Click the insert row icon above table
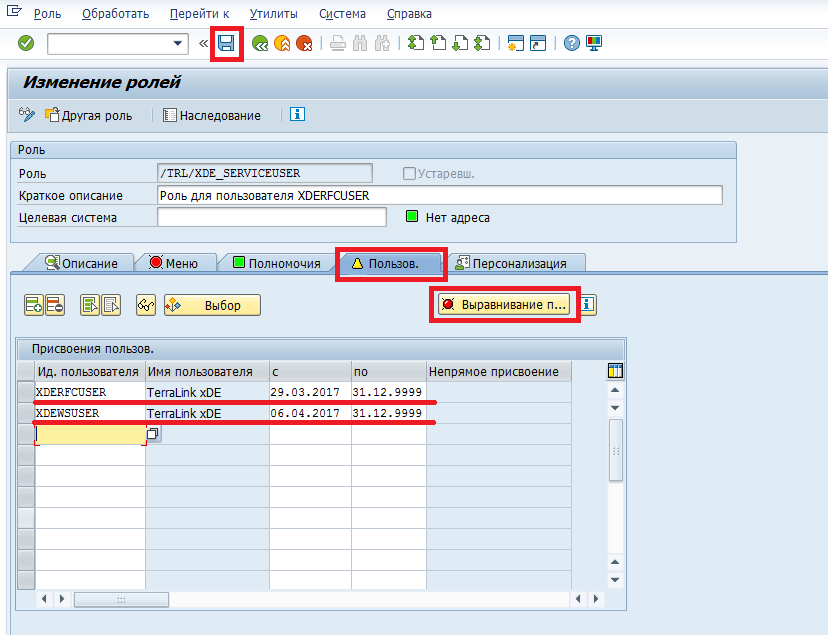828x635 pixels. [x=33, y=305]
